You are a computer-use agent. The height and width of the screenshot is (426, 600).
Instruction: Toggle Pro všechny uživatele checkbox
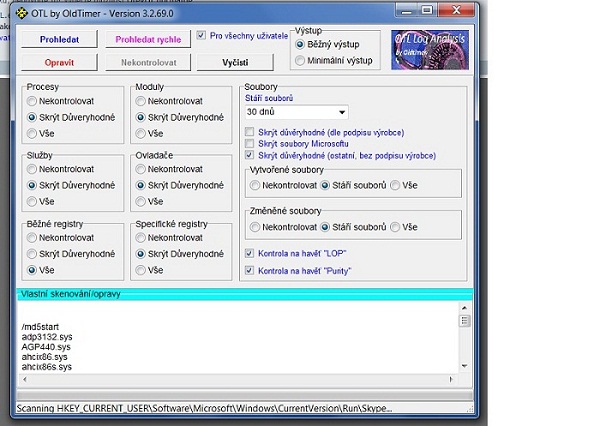coord(201,36)
